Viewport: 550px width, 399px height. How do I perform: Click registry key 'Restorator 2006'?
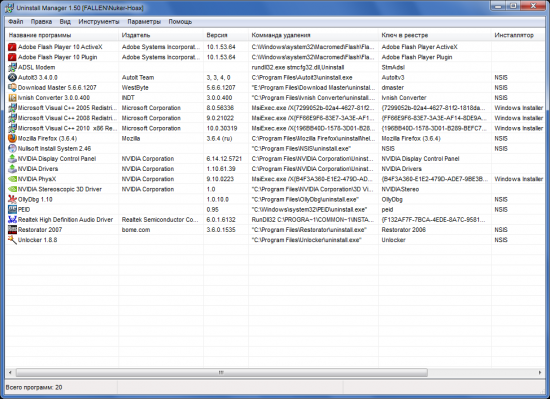click(404, 230)
